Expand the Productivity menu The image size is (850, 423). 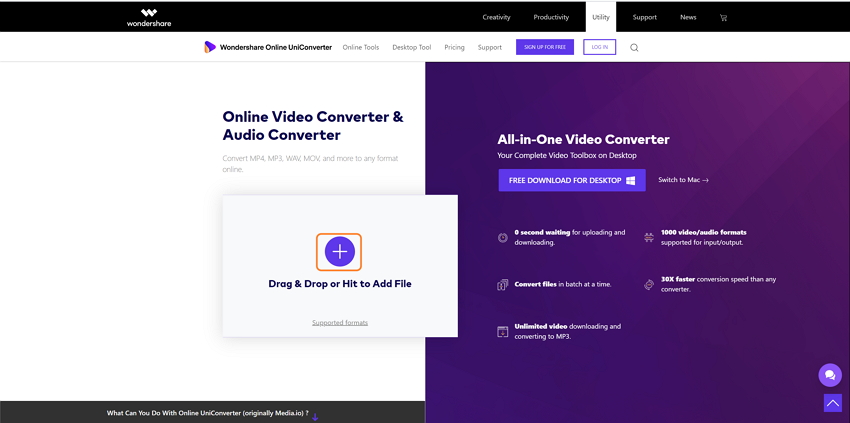551,17
